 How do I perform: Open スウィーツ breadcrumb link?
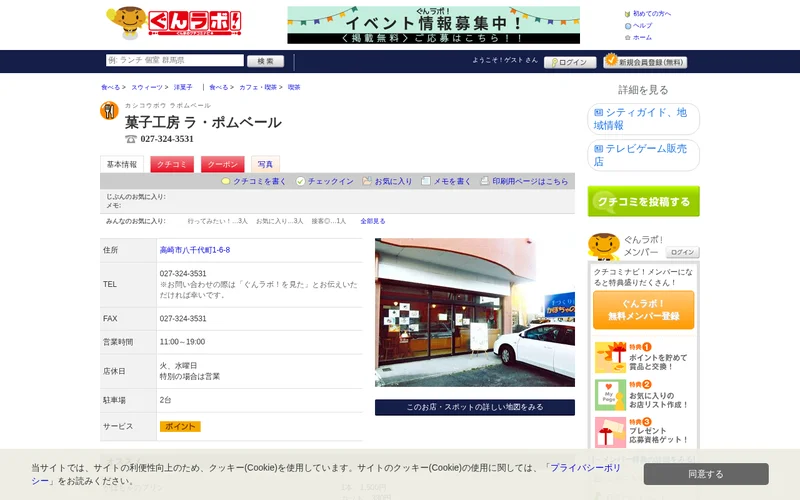[x=146, y=87]
